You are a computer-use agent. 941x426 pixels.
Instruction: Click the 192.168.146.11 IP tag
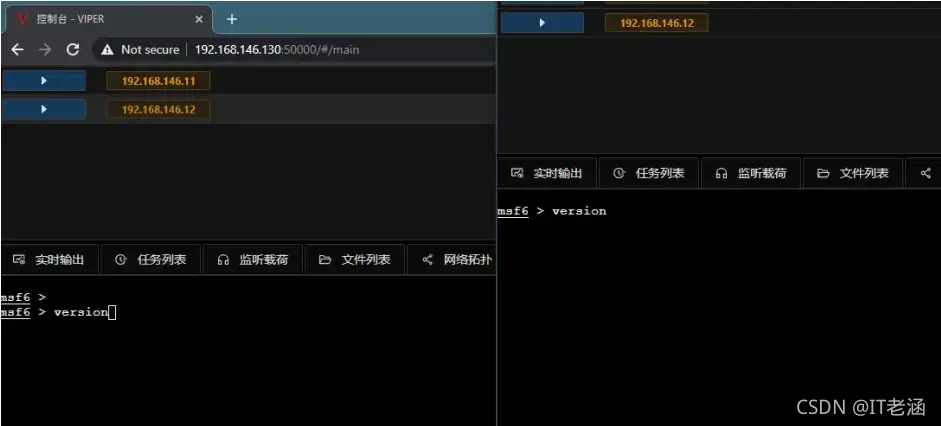coord(158,81)
